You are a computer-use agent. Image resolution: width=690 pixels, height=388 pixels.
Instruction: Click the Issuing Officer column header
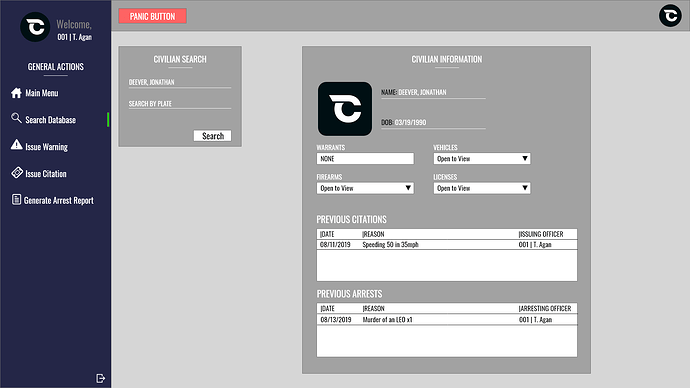click(541, 234)
